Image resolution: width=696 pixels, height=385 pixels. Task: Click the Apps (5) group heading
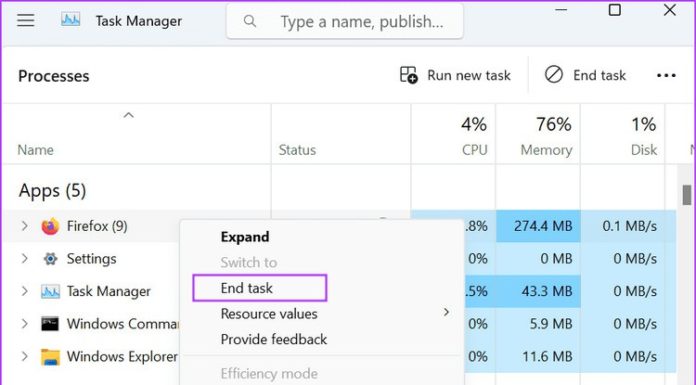[52, 191]
